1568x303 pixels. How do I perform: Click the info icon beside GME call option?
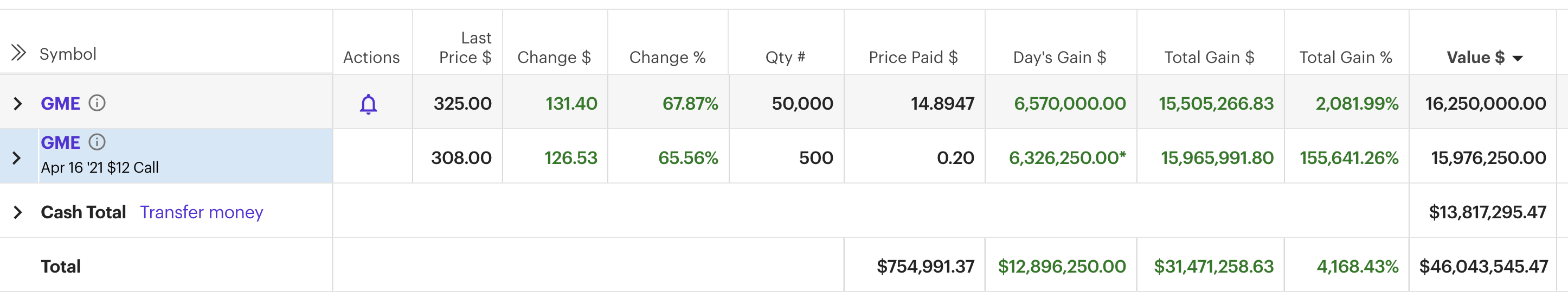point(98,142)
